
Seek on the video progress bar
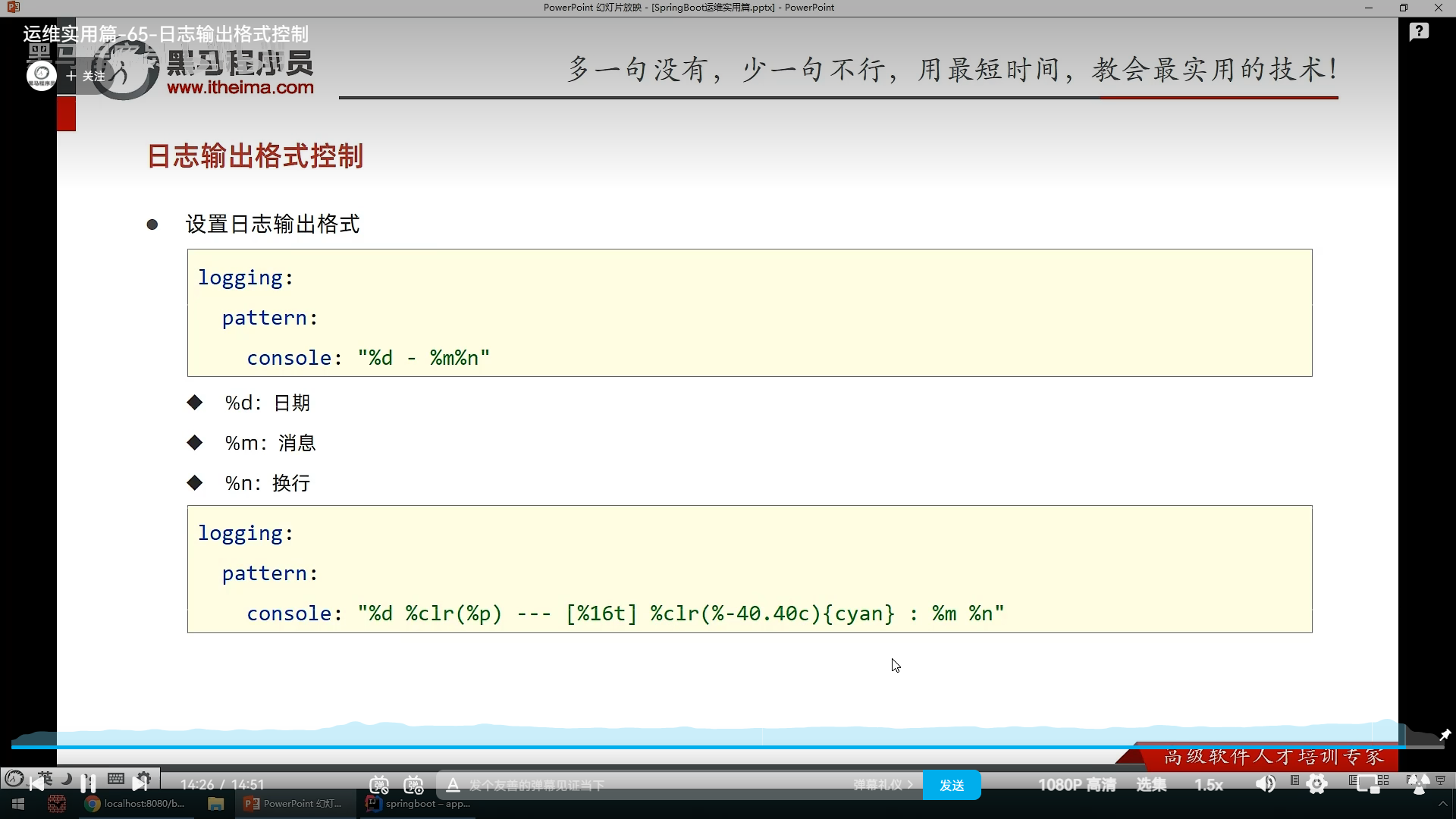(x=728, y=747)
